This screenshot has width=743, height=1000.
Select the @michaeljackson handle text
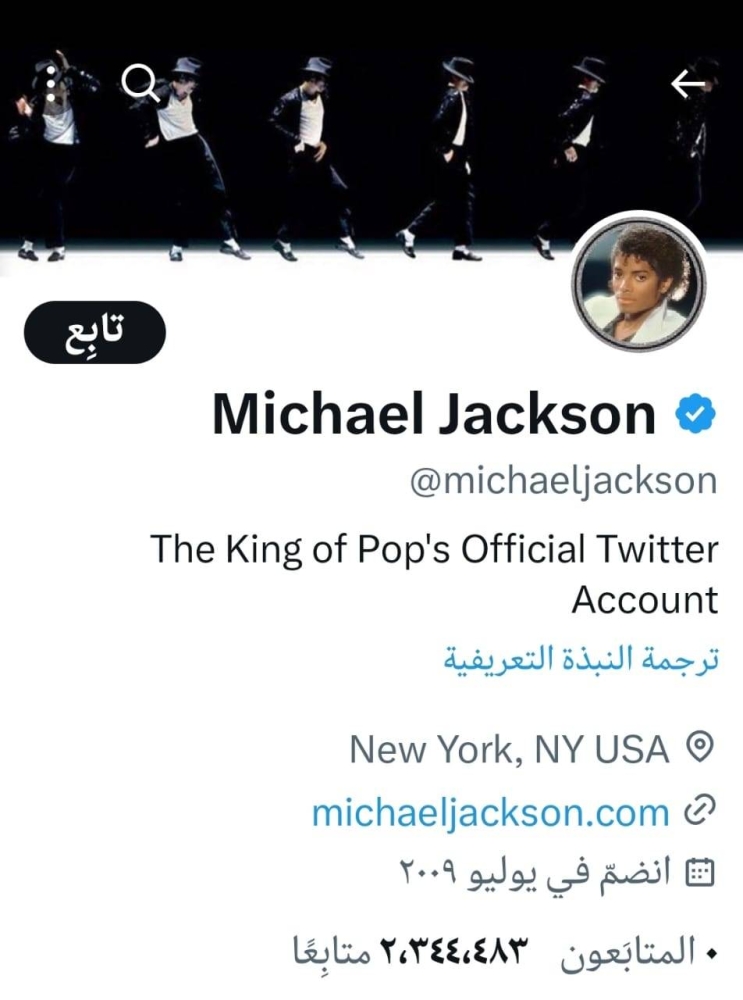(564, 481)
